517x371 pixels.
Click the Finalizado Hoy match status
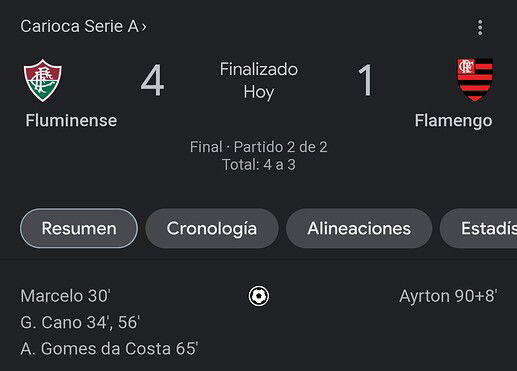click(x=259, y=81)
